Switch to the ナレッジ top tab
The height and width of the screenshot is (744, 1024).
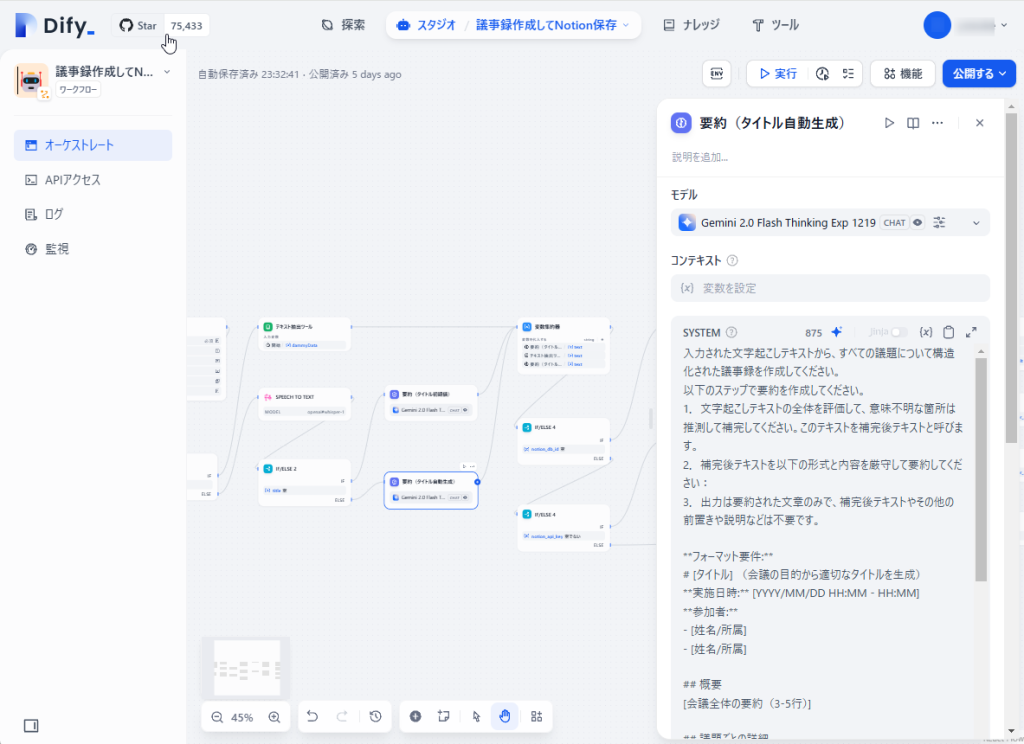pos(692,25)
